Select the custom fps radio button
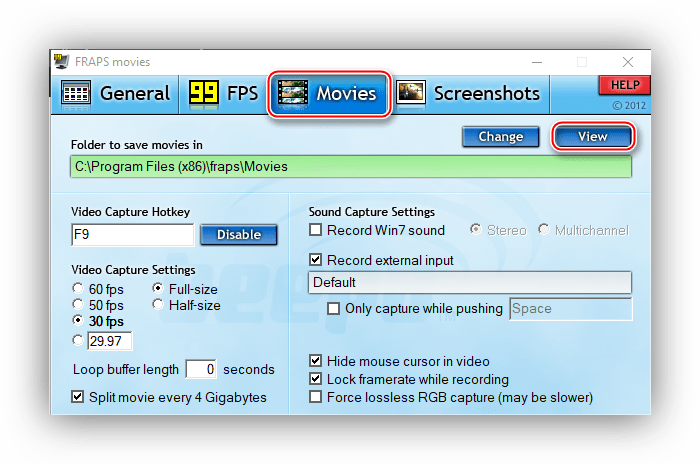Viewport: 700px width, 464px height. coord(78,340)
